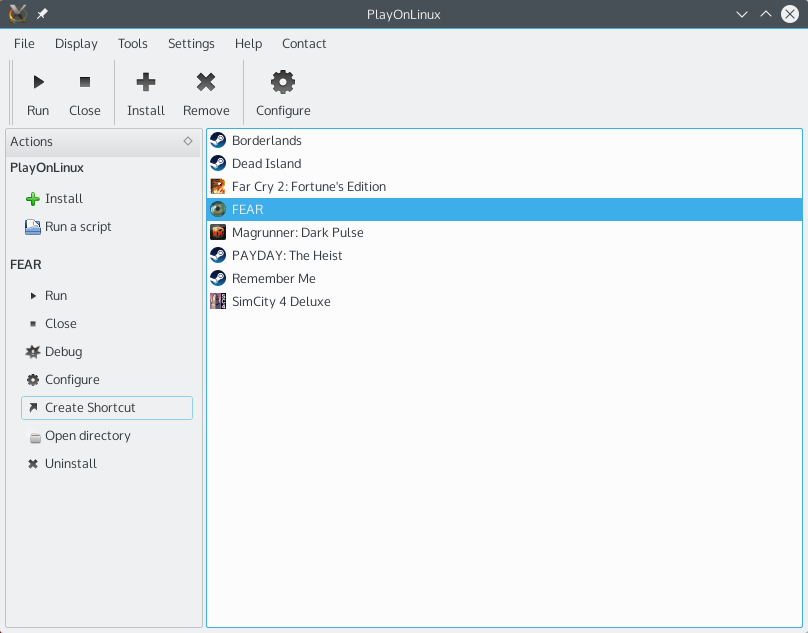Open the Tools menu
This screenshot has width=808, height=633.
[132, 44]
